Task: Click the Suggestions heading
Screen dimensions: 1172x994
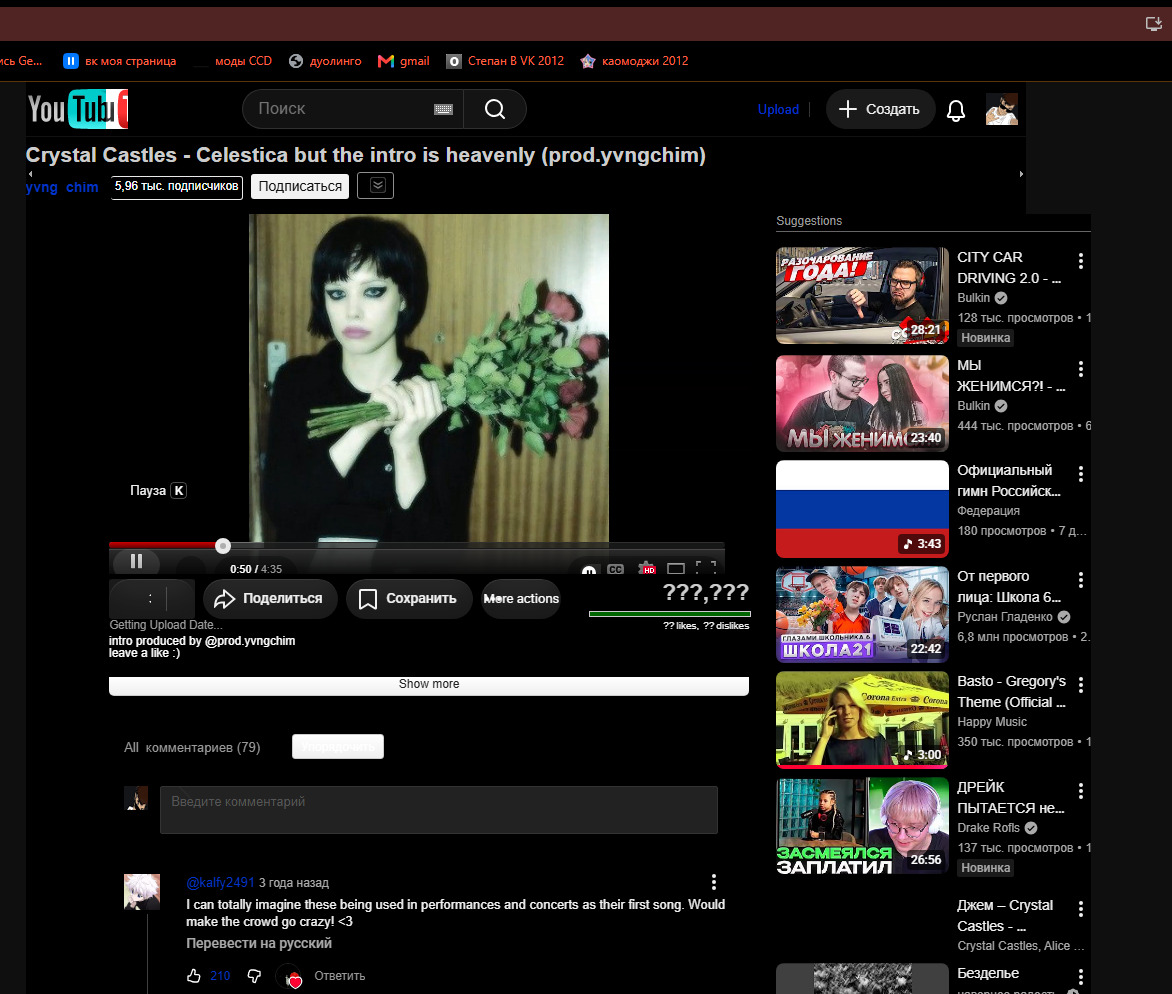Action: click(x=809, y=220)
